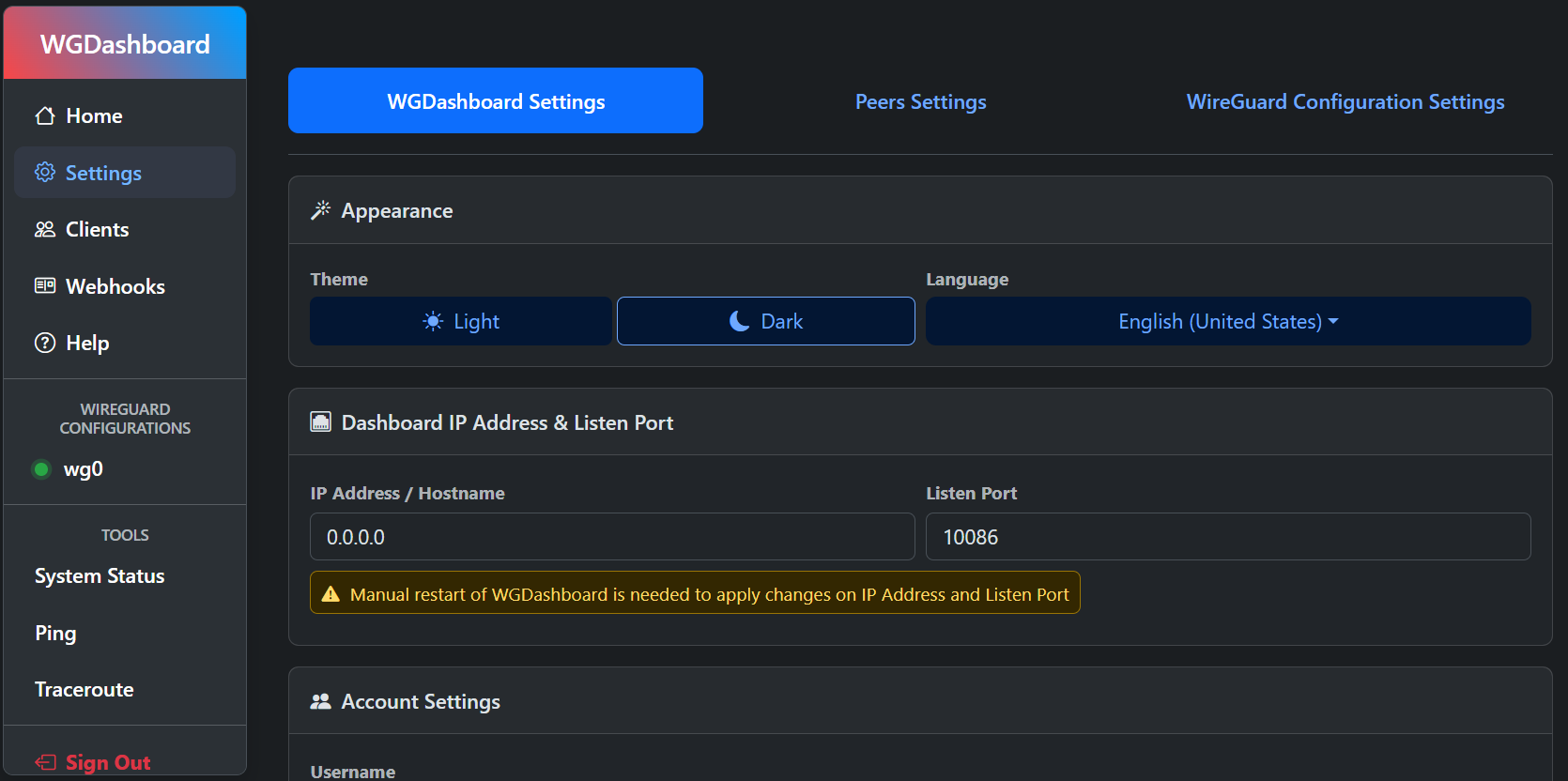Switch theme to Dark
Image resolution: width=1568 pixels, height=781 pixels.
coord(765,321)
